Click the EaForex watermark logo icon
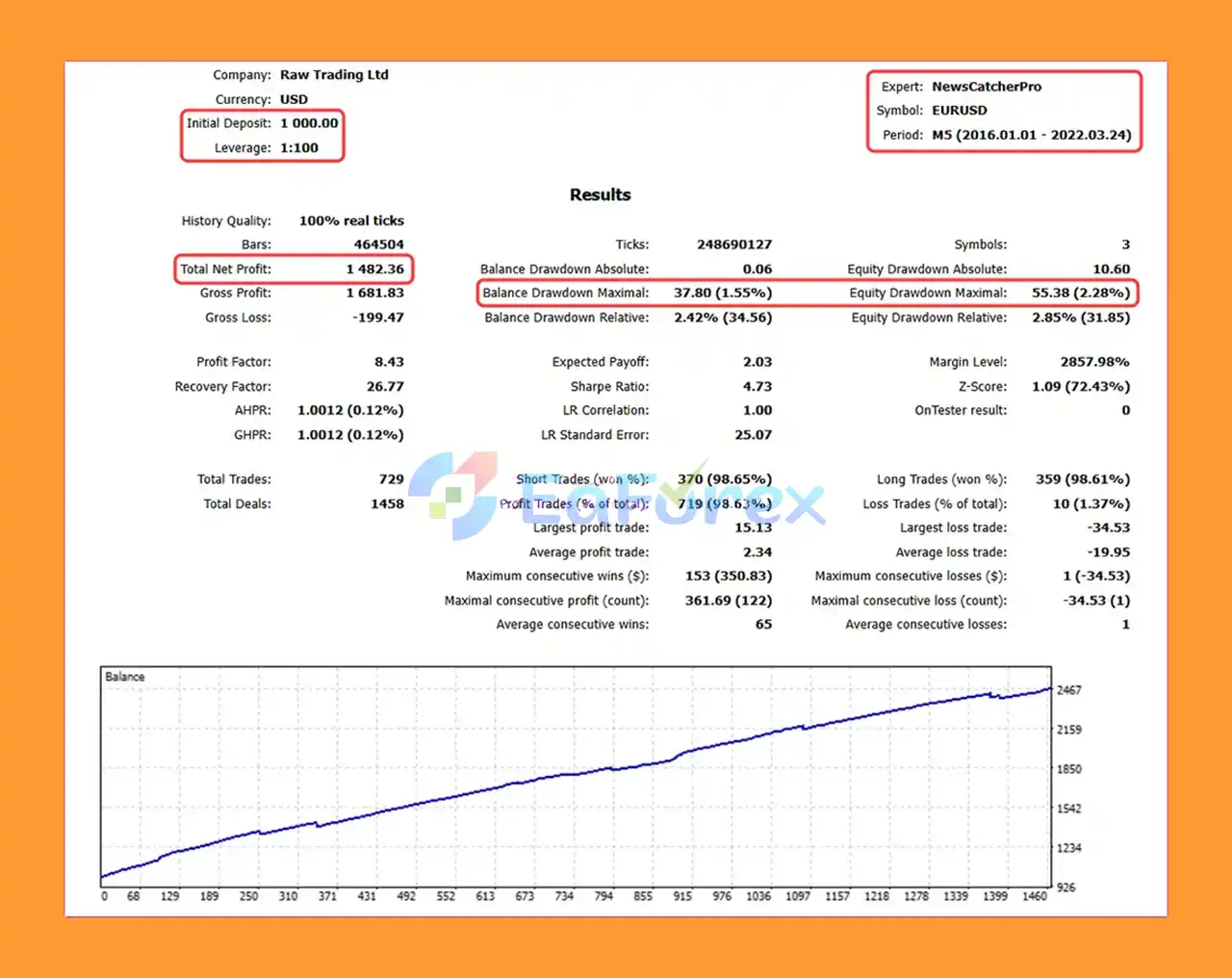 click(x=454, y=495)
